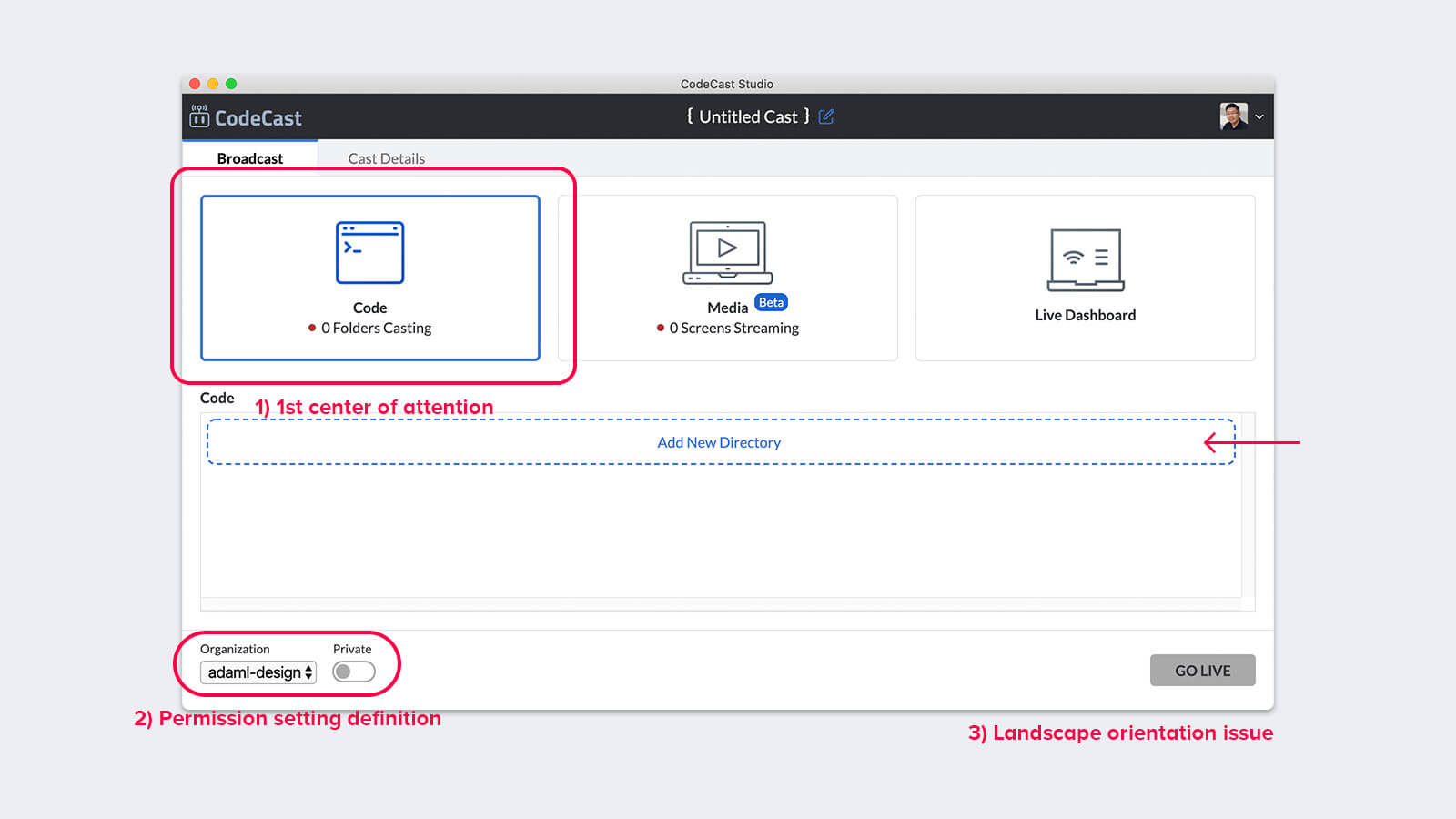This screenshot has width=1456, height=819.
Task: Open the Cast Details tab
Action: [x=386, y=158]
